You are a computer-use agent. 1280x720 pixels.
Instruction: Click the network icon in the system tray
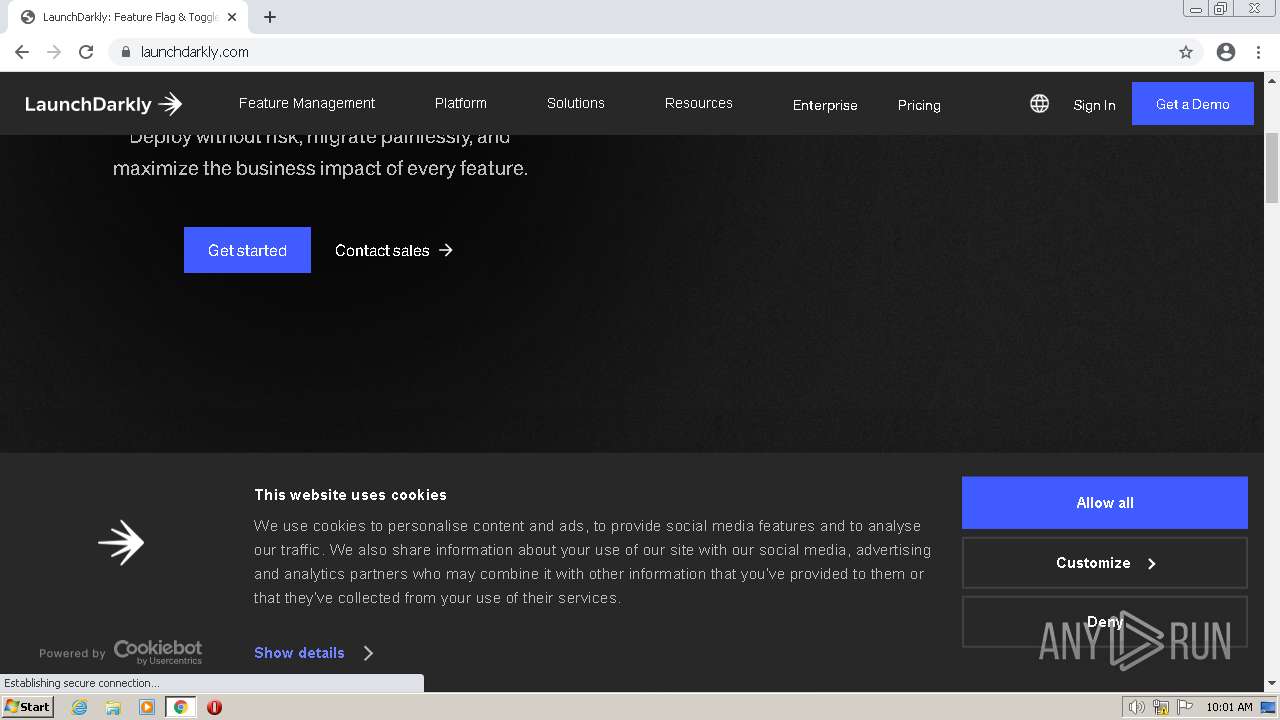(x=1161, y=707)
